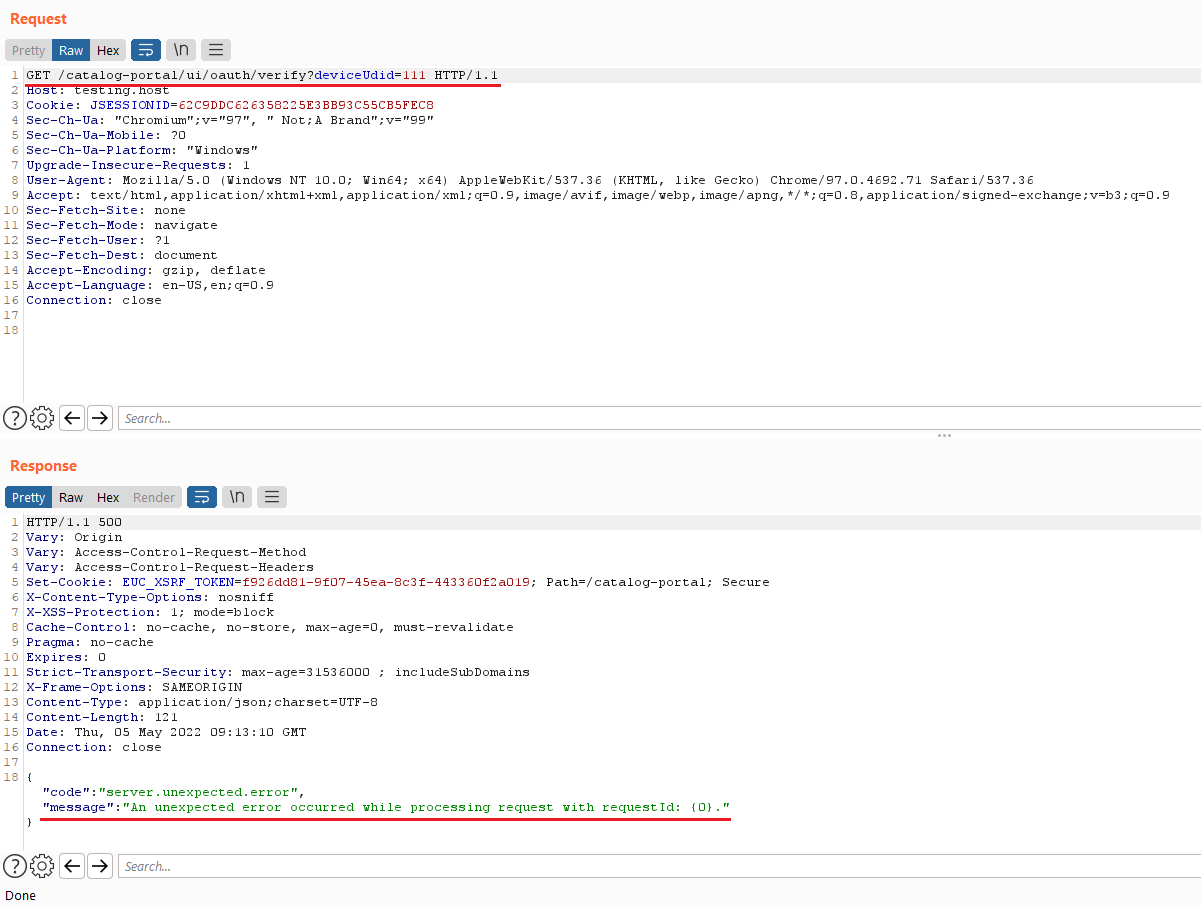The width and height of the screenshot is (1201, 907).
Task: Open search settings gear in Response panel
Action: 42,866
